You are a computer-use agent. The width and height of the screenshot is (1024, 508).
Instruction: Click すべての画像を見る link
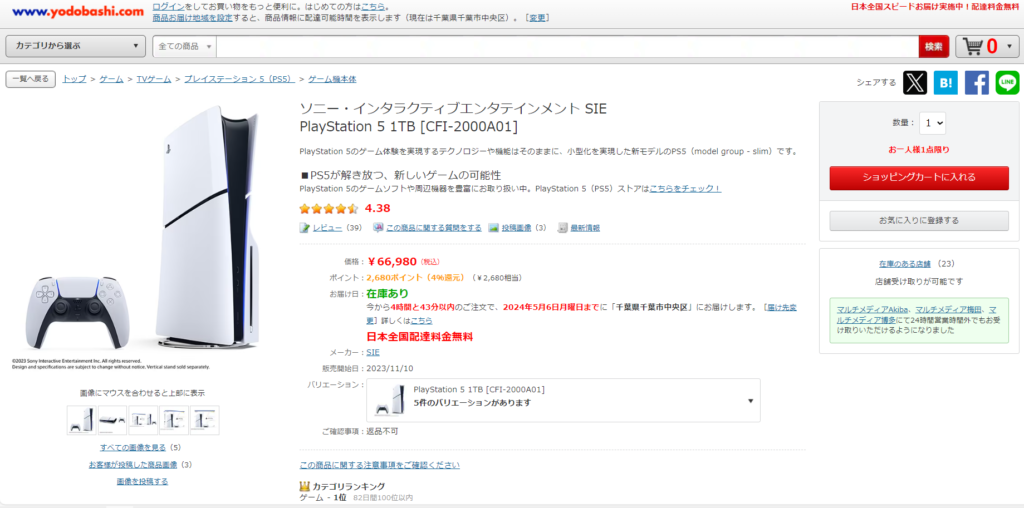point(133,448)
